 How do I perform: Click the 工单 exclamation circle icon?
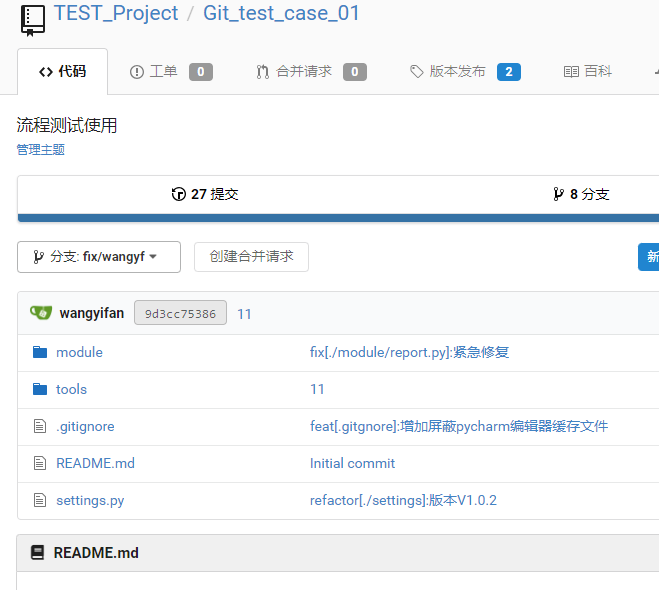pos(137,72)
